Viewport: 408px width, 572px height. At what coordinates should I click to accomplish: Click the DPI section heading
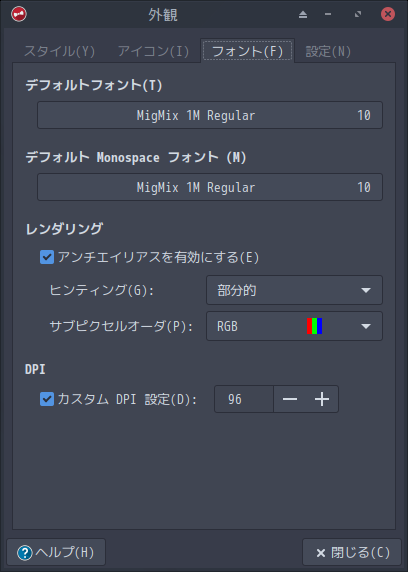(x=35, y=369)
